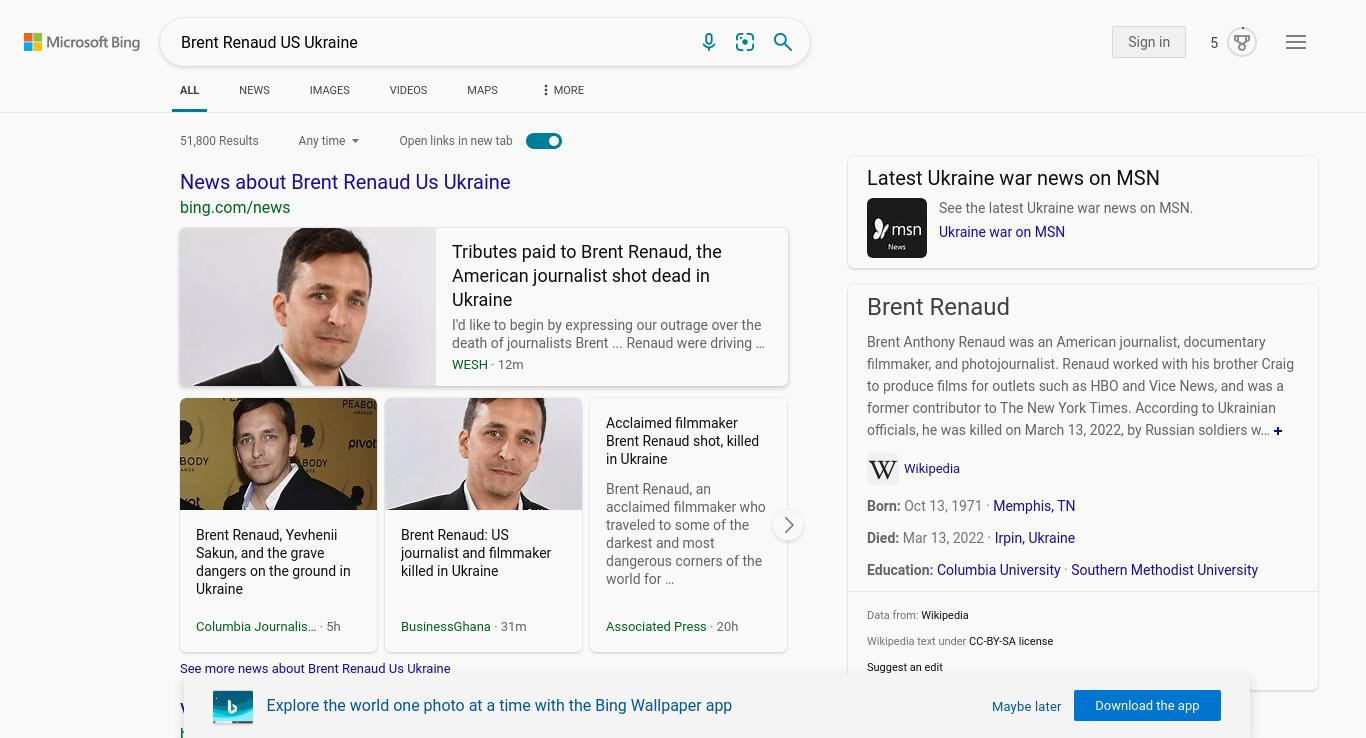Open the Columbia Journalism news card headline

tap(273, 562)
